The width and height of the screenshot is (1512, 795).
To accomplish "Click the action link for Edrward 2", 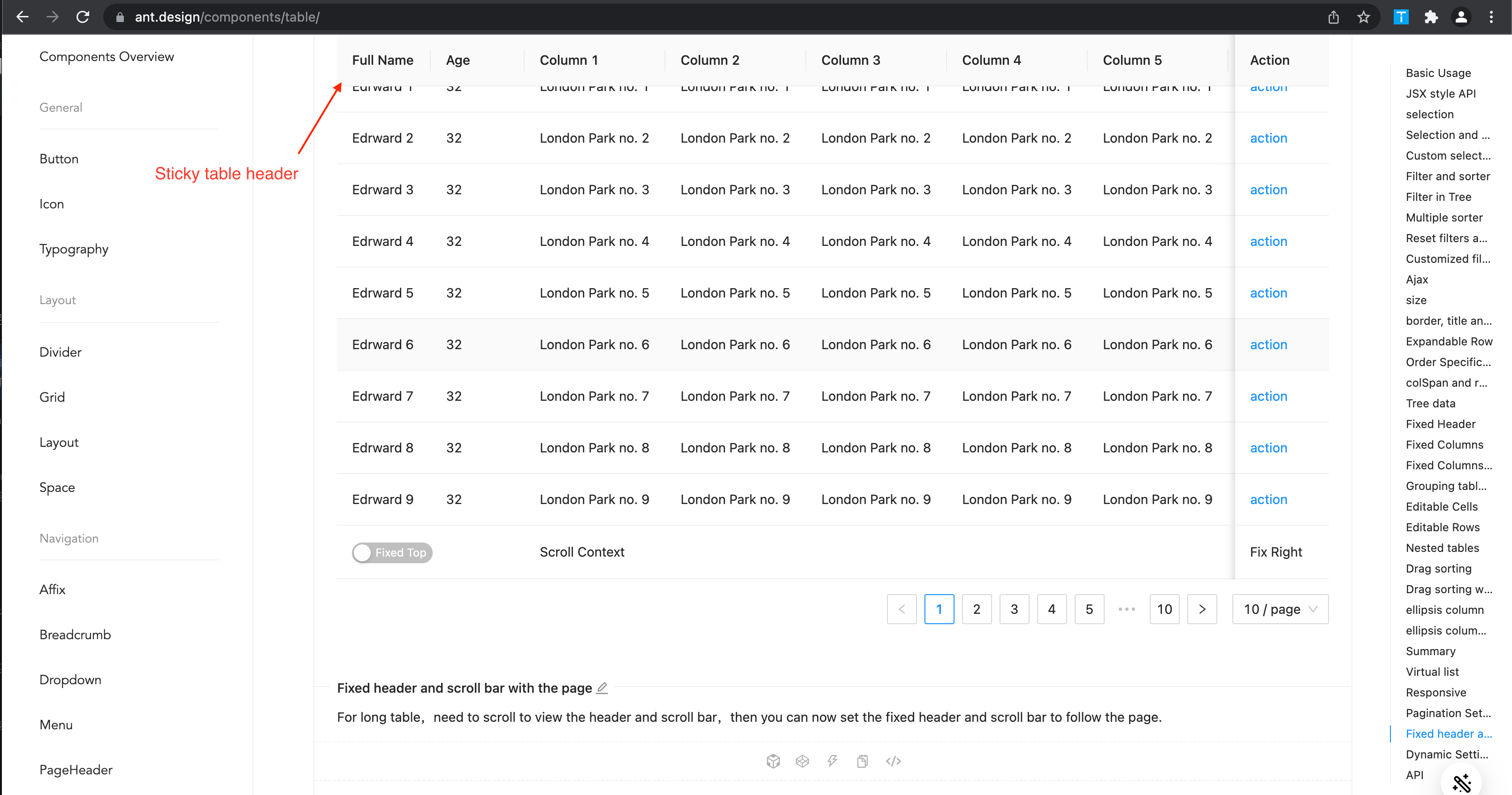I will tap(1268, 138).
